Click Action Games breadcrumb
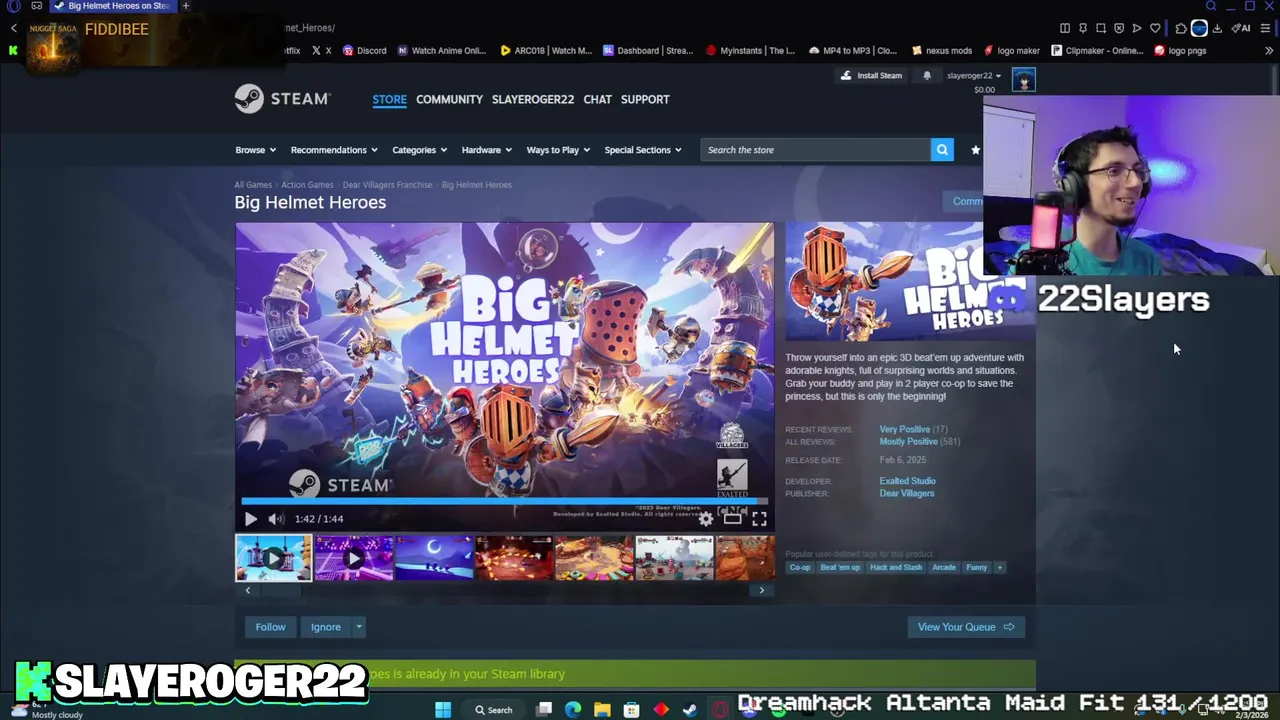Image resolution: width=1280 pixels, height=720 pixels. (x=307, y=185)
